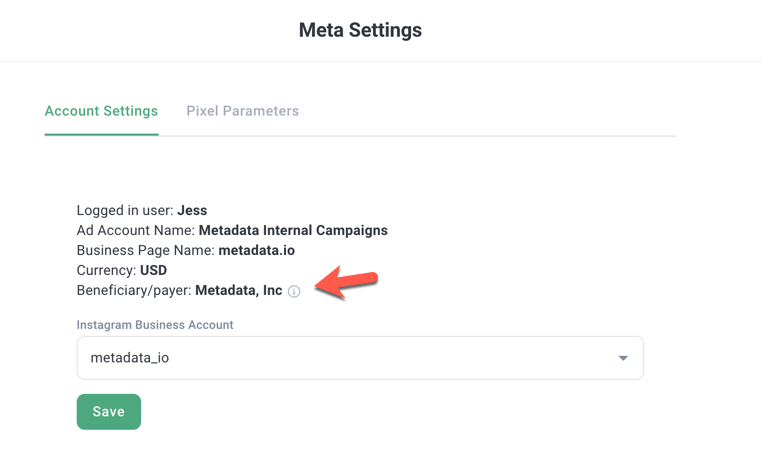Viewport: 762px width, 467px height.
Task: Click the USD currency value
Action: pos(154,271)
